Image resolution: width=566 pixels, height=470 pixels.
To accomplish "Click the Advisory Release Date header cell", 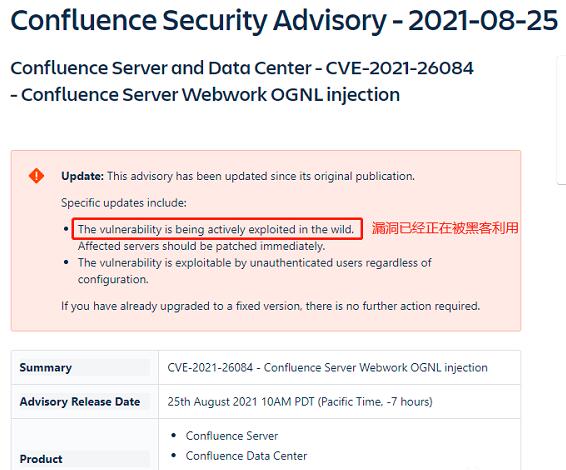I will [x=85, y=402].
